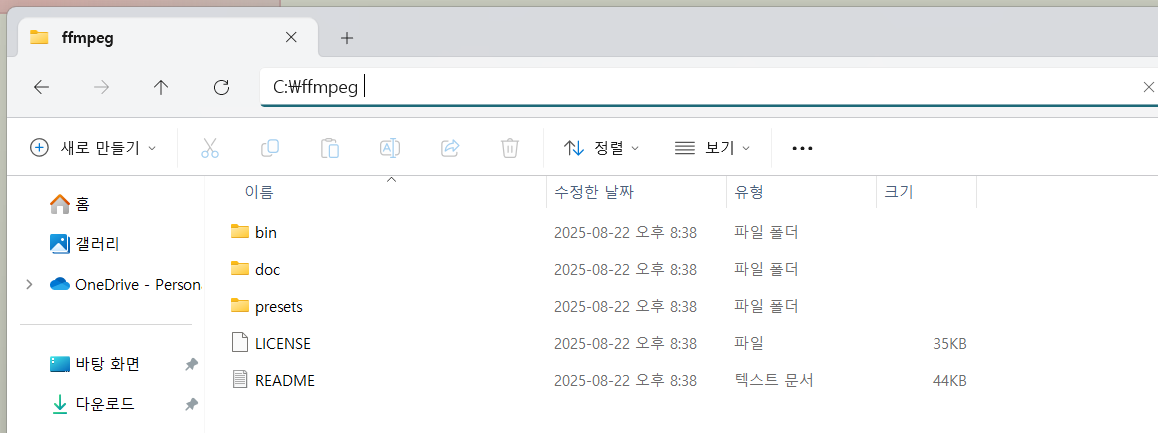Open 갤러리 in sidebar
The height and width of the screenshot is (433, 1158).
click(84, 243)
